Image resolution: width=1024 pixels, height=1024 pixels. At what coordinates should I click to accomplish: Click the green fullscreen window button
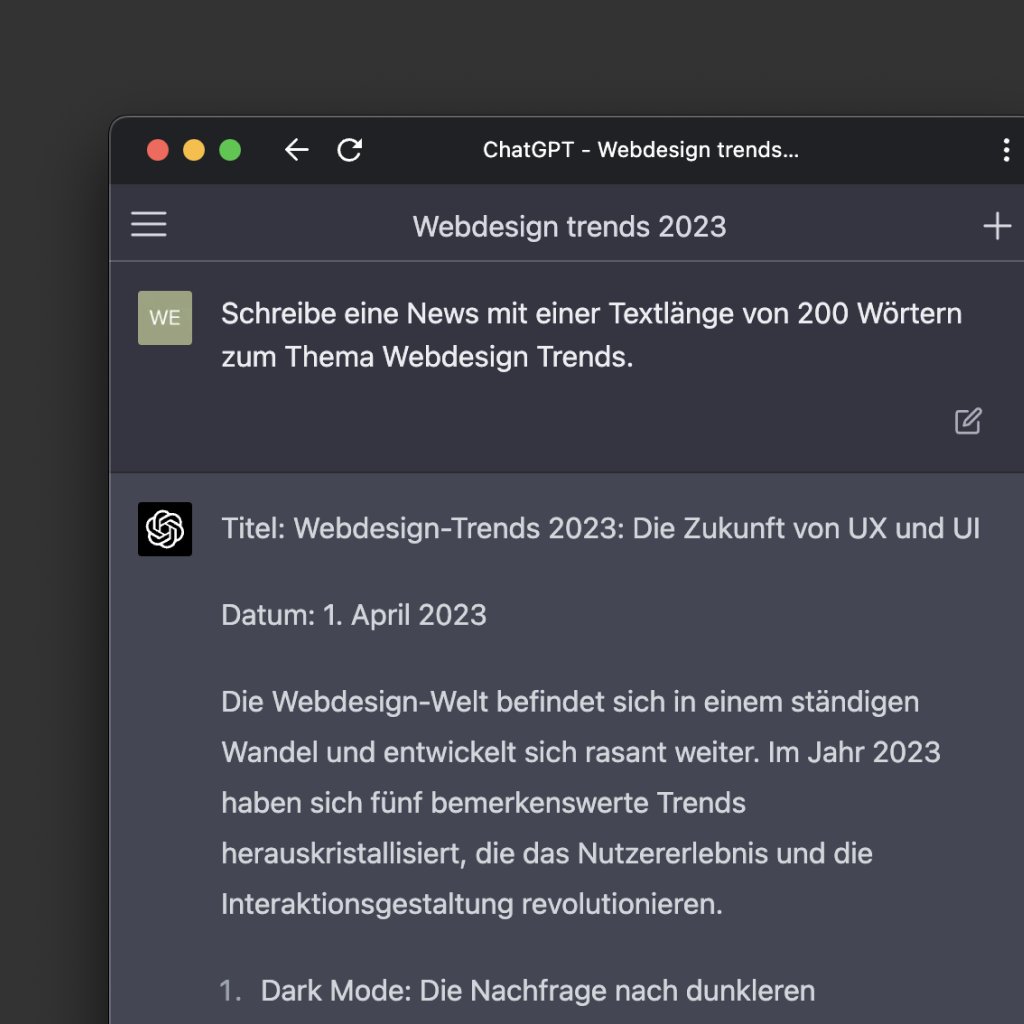[x=230, y=150]
